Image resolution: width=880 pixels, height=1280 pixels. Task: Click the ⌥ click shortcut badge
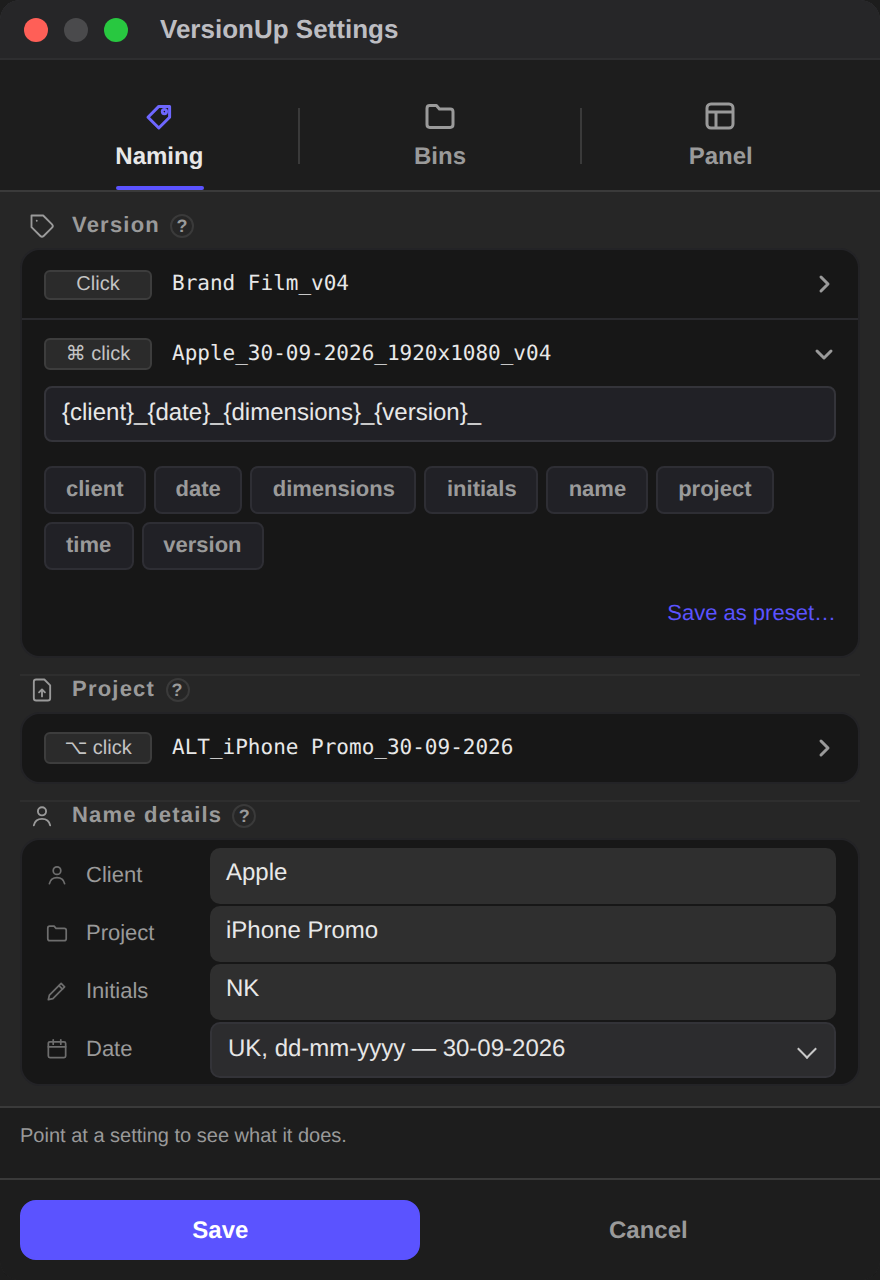[x=98, y=748]
